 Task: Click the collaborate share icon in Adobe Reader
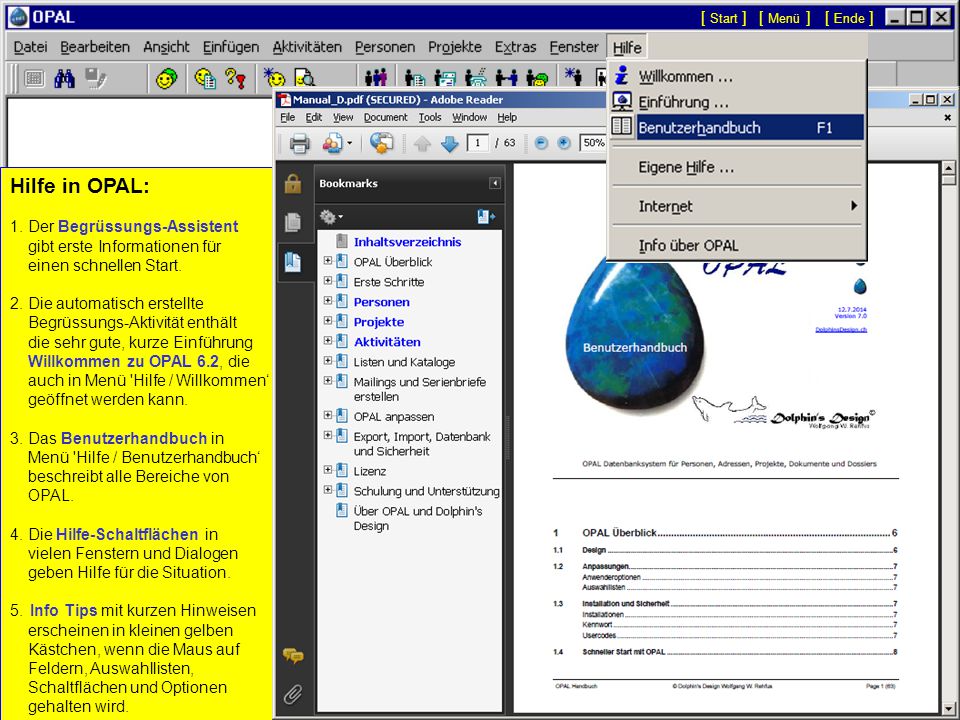click(332, 143)
